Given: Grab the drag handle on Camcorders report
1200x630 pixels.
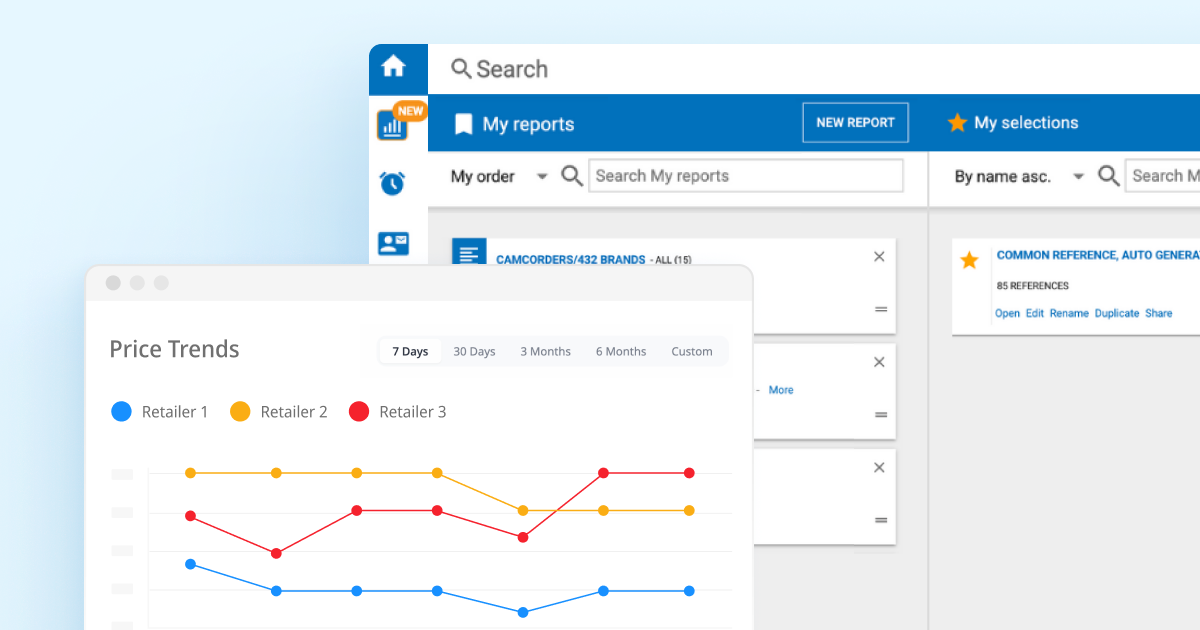Looking at the screenshot, I should tap(881, 310).
